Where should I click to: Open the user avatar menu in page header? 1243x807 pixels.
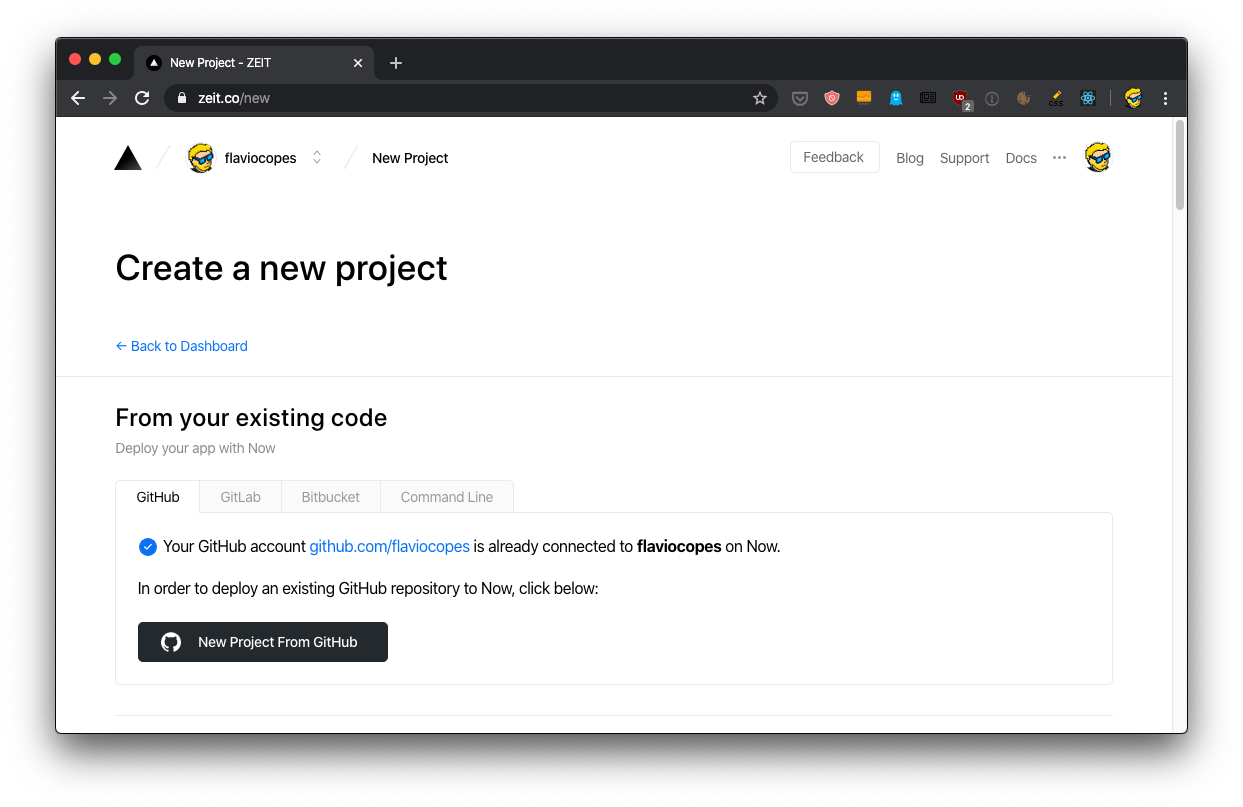coord(1097,158)
